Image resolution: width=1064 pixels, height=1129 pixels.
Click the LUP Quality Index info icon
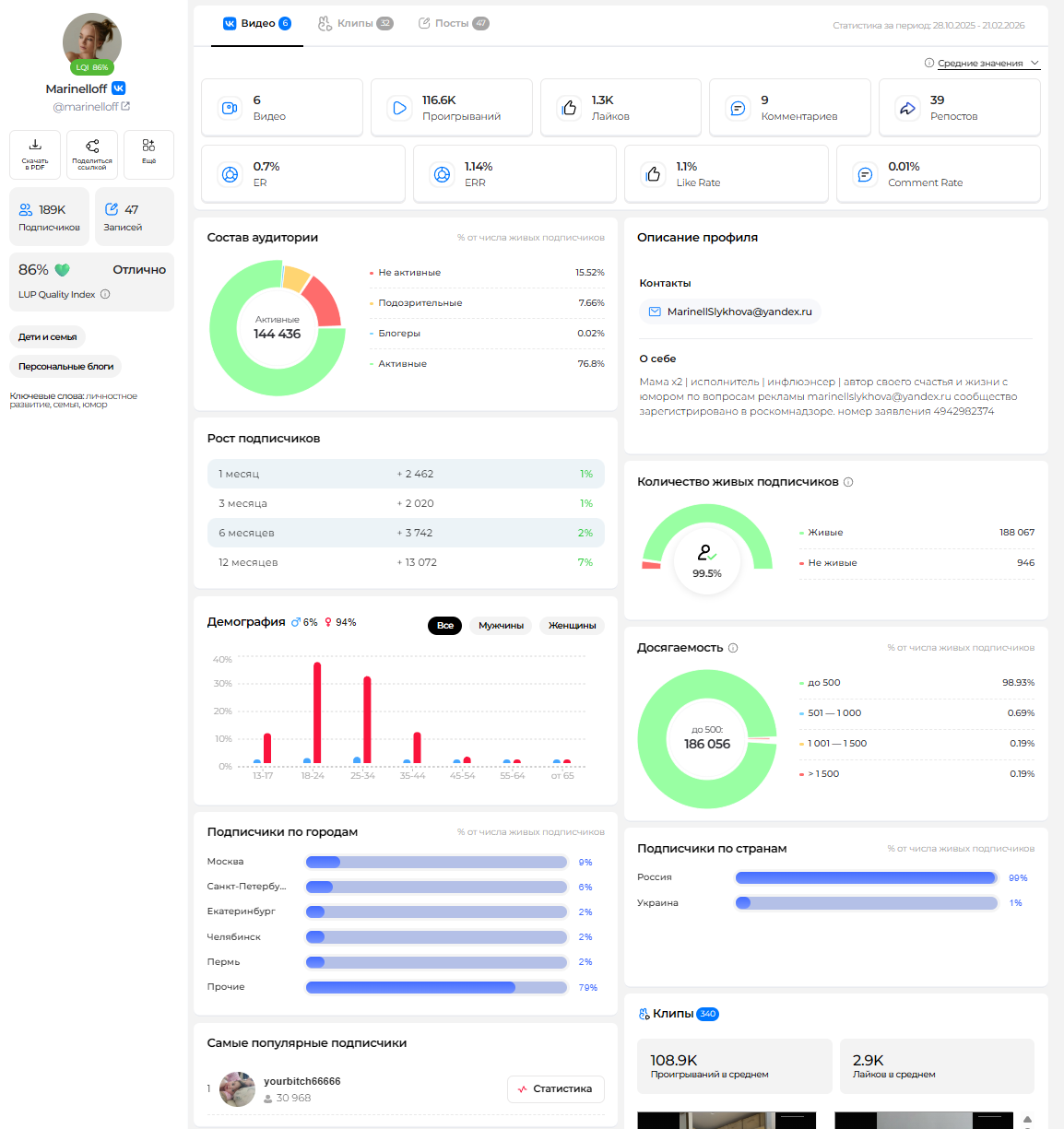point(105,295)
